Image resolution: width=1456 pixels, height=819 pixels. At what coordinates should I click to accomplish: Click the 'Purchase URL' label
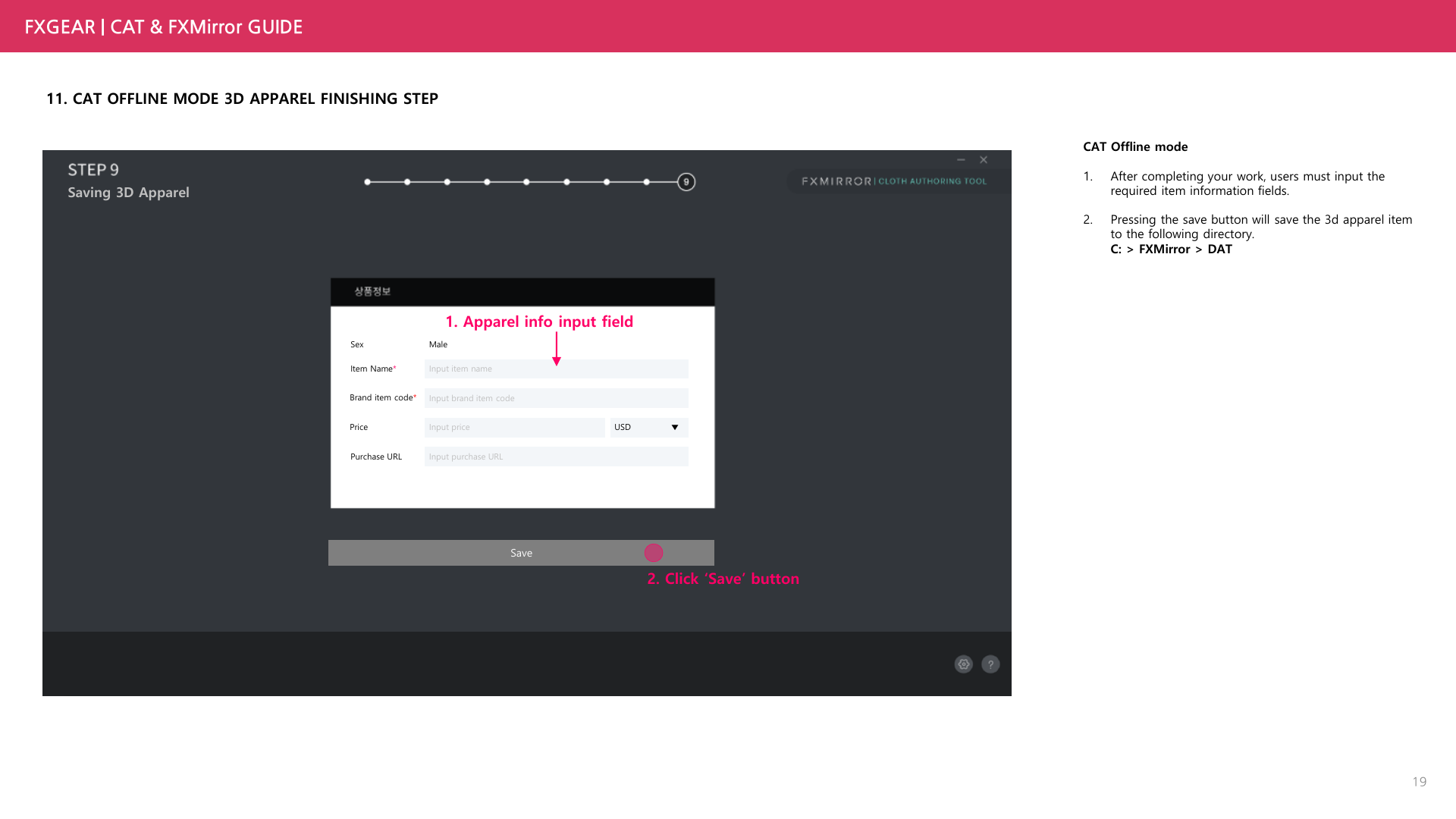pos(376,457)
